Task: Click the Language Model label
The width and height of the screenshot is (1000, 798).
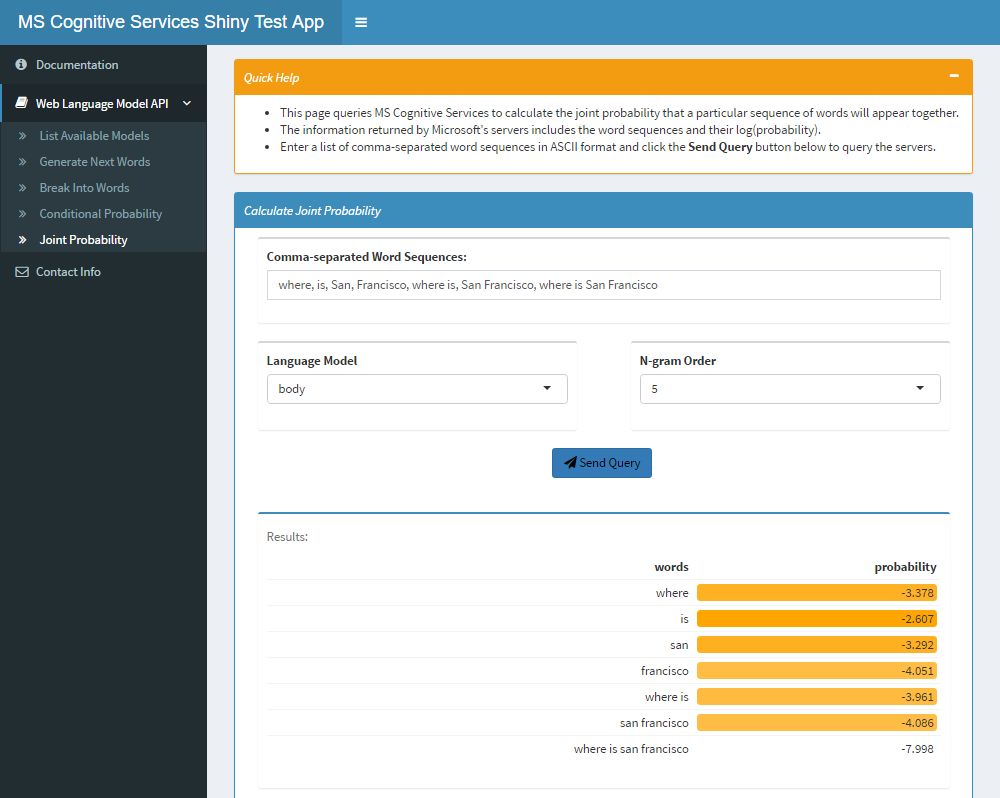Action: click(312, 361)
